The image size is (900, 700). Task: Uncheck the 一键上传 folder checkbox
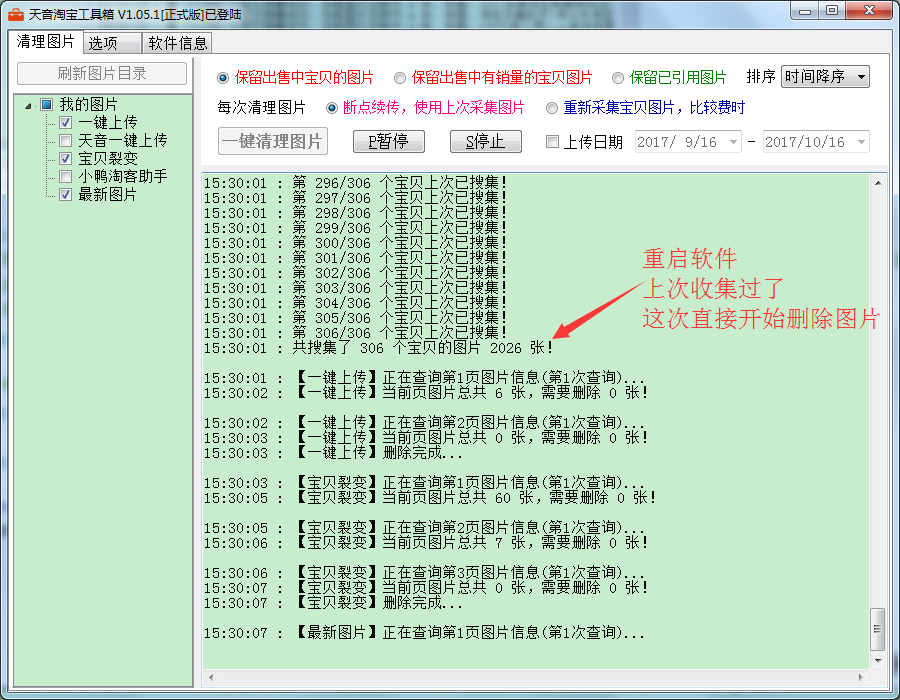[x=66, y=123]
